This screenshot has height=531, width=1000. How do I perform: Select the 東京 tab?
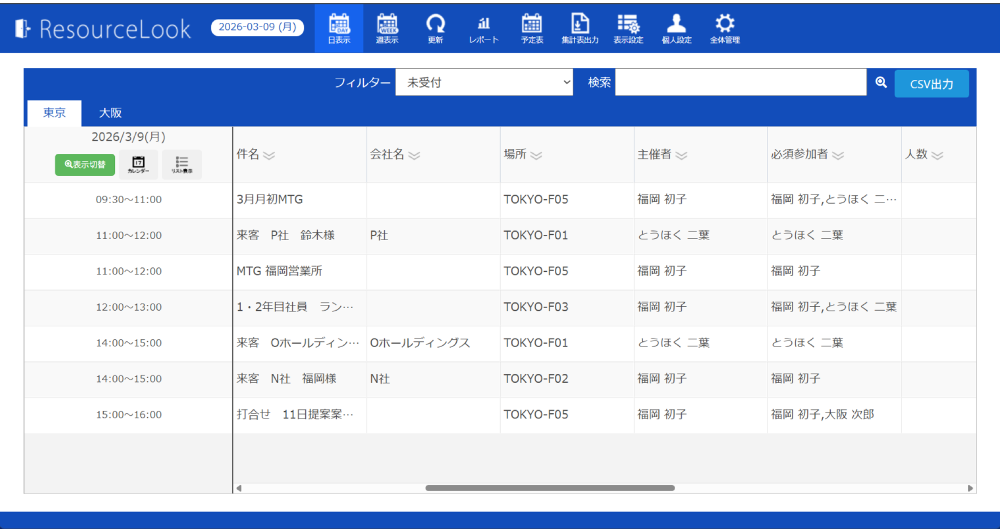click(x=54, y=113)
